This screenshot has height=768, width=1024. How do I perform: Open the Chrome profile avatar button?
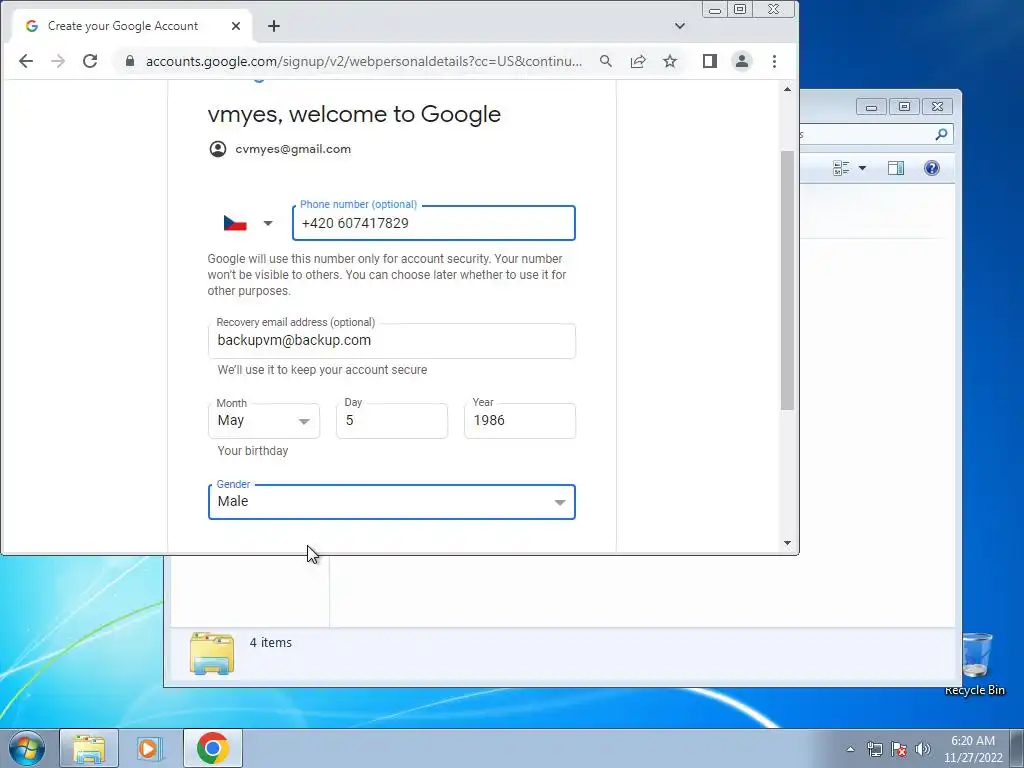(x=742, y=61)
